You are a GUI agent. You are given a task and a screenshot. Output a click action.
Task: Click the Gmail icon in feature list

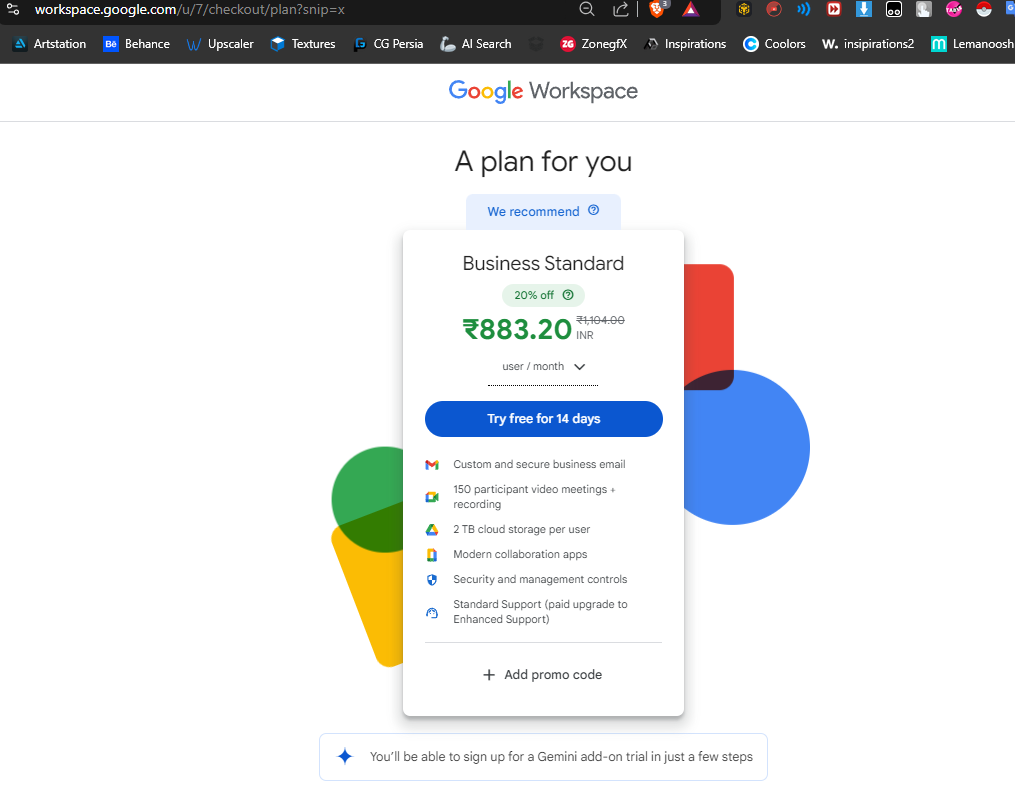(x=432, y=465)
